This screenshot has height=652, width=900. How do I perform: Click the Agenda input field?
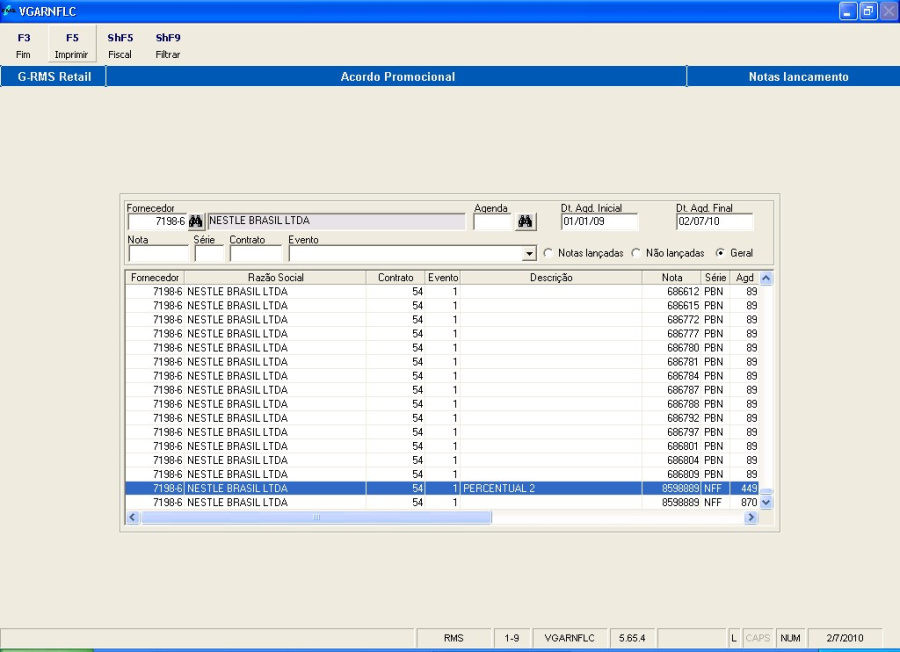493,222
